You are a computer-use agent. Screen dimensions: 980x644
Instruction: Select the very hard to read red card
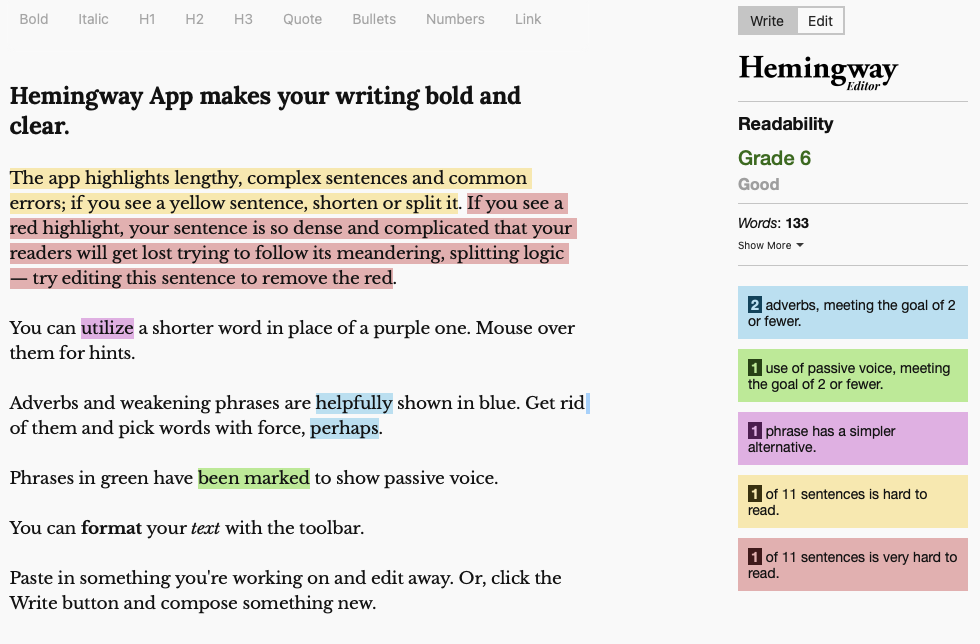click(x=852, y=565)
